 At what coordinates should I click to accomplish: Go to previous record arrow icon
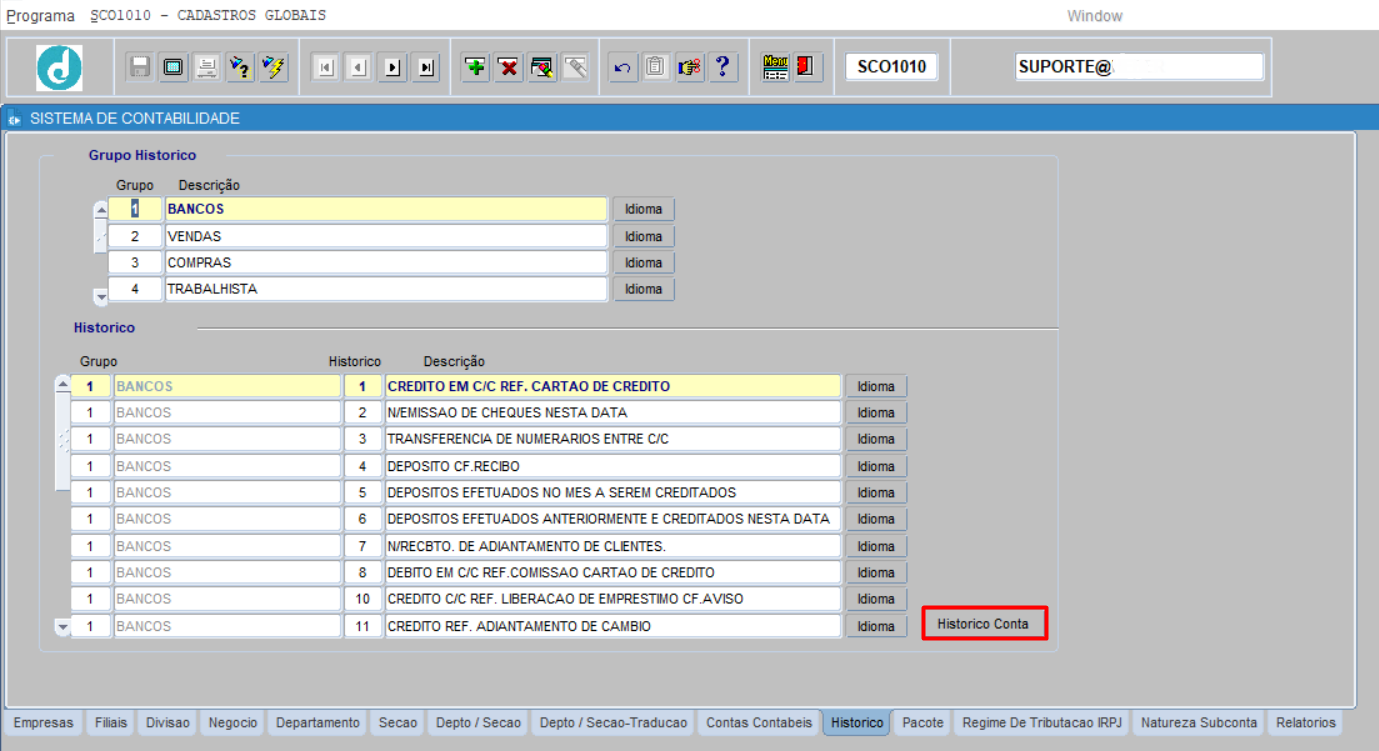tap(359, 67)
